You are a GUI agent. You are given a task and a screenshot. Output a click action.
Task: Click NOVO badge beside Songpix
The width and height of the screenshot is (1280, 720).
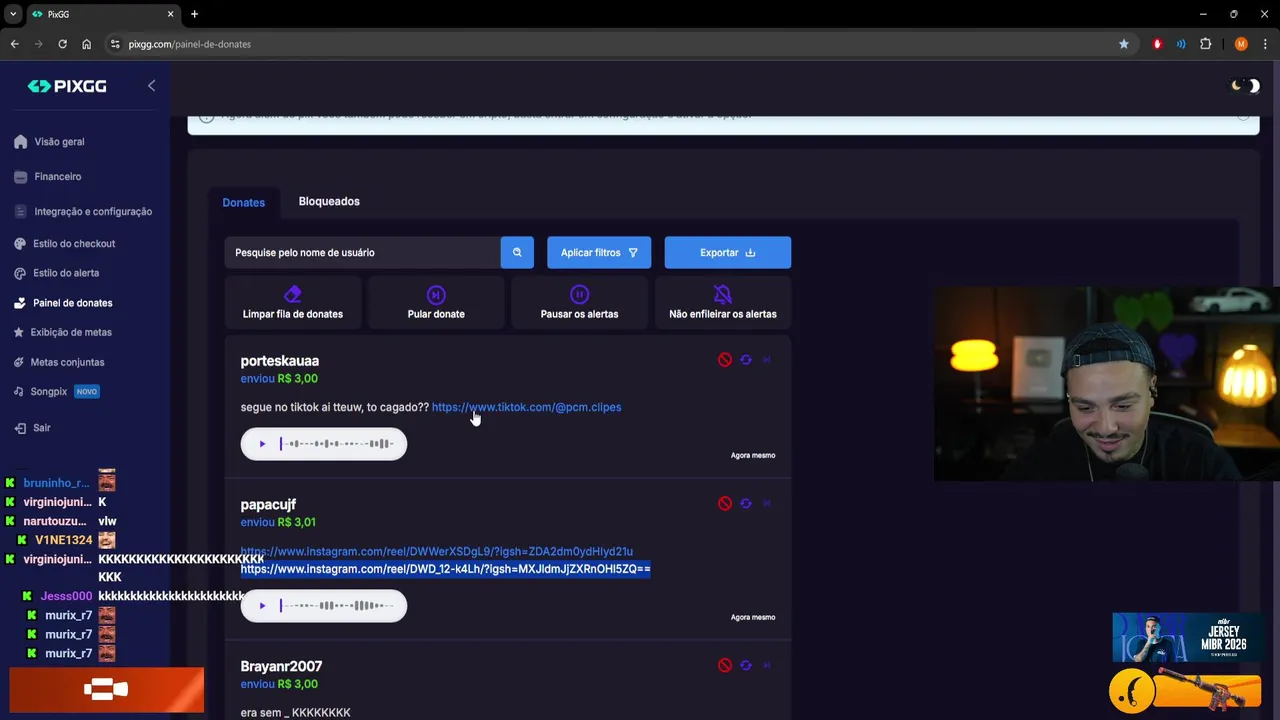coord(87,392)
